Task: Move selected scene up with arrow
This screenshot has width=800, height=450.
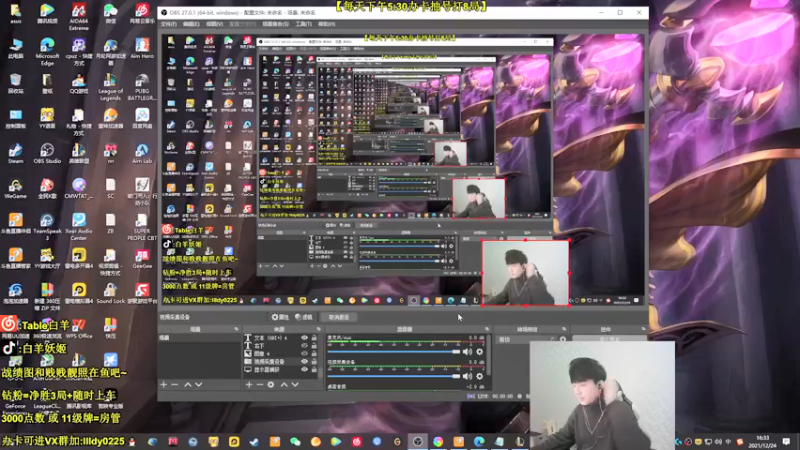Action: pyautogui.click(x=187, y=384)
